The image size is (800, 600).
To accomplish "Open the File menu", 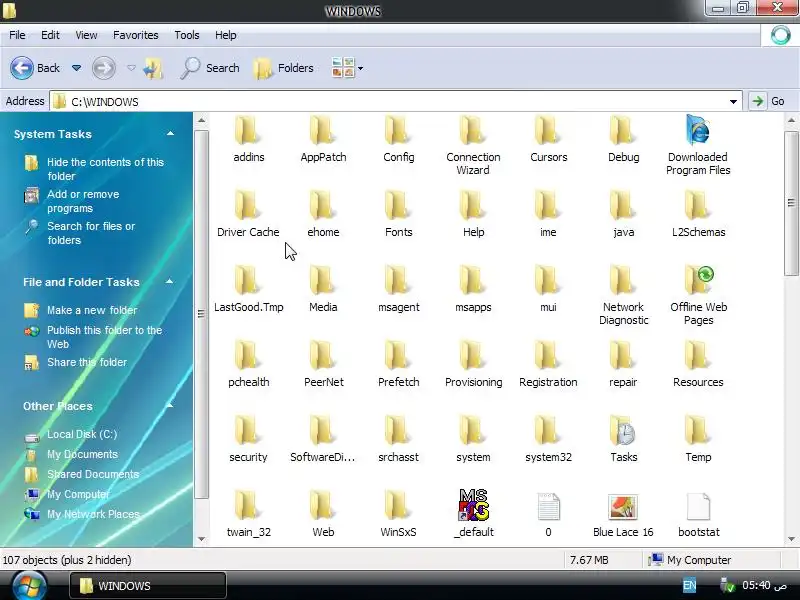I will [x=17, y=35].
